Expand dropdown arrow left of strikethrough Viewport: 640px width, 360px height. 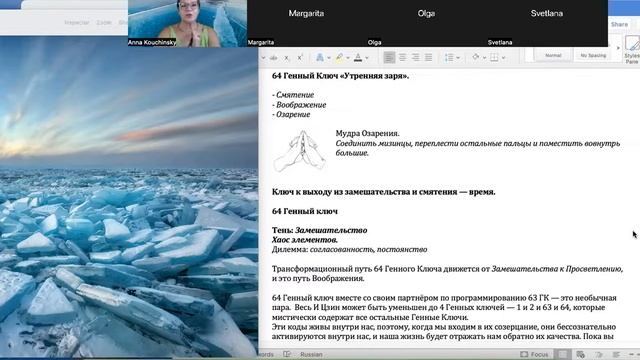263,58
